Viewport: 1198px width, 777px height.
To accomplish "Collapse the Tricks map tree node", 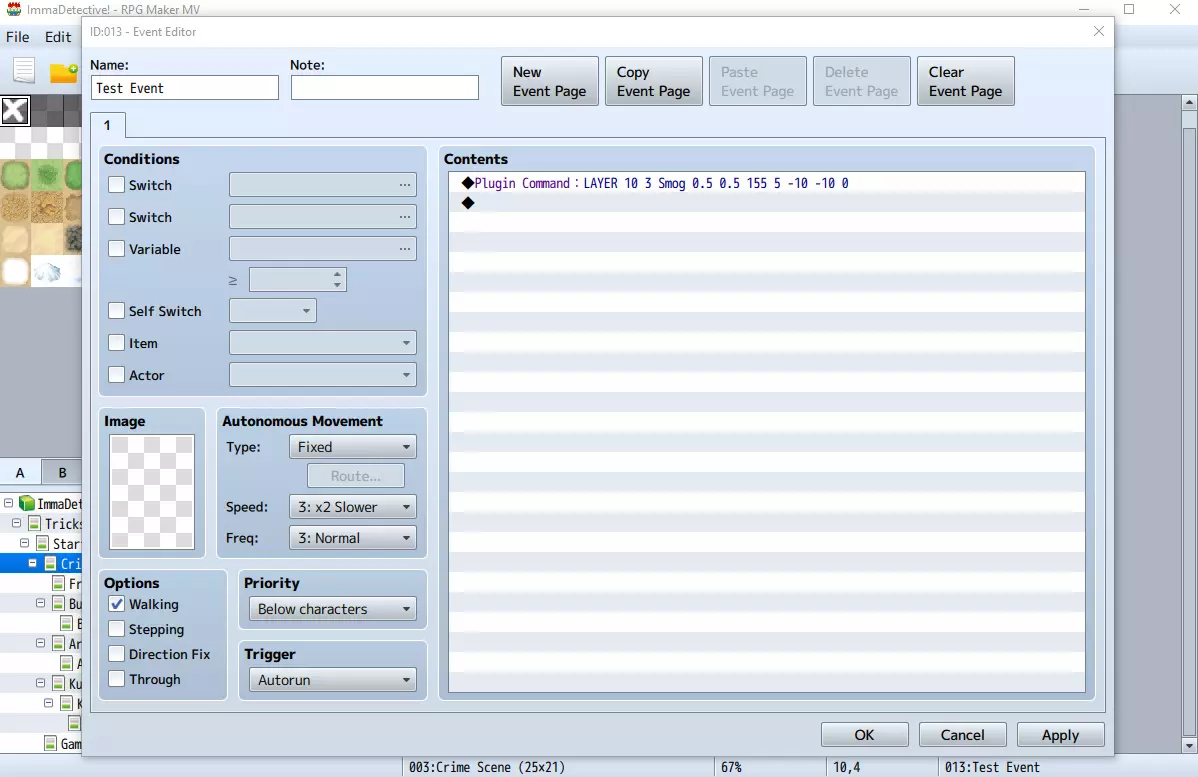I will click(16, 523).
